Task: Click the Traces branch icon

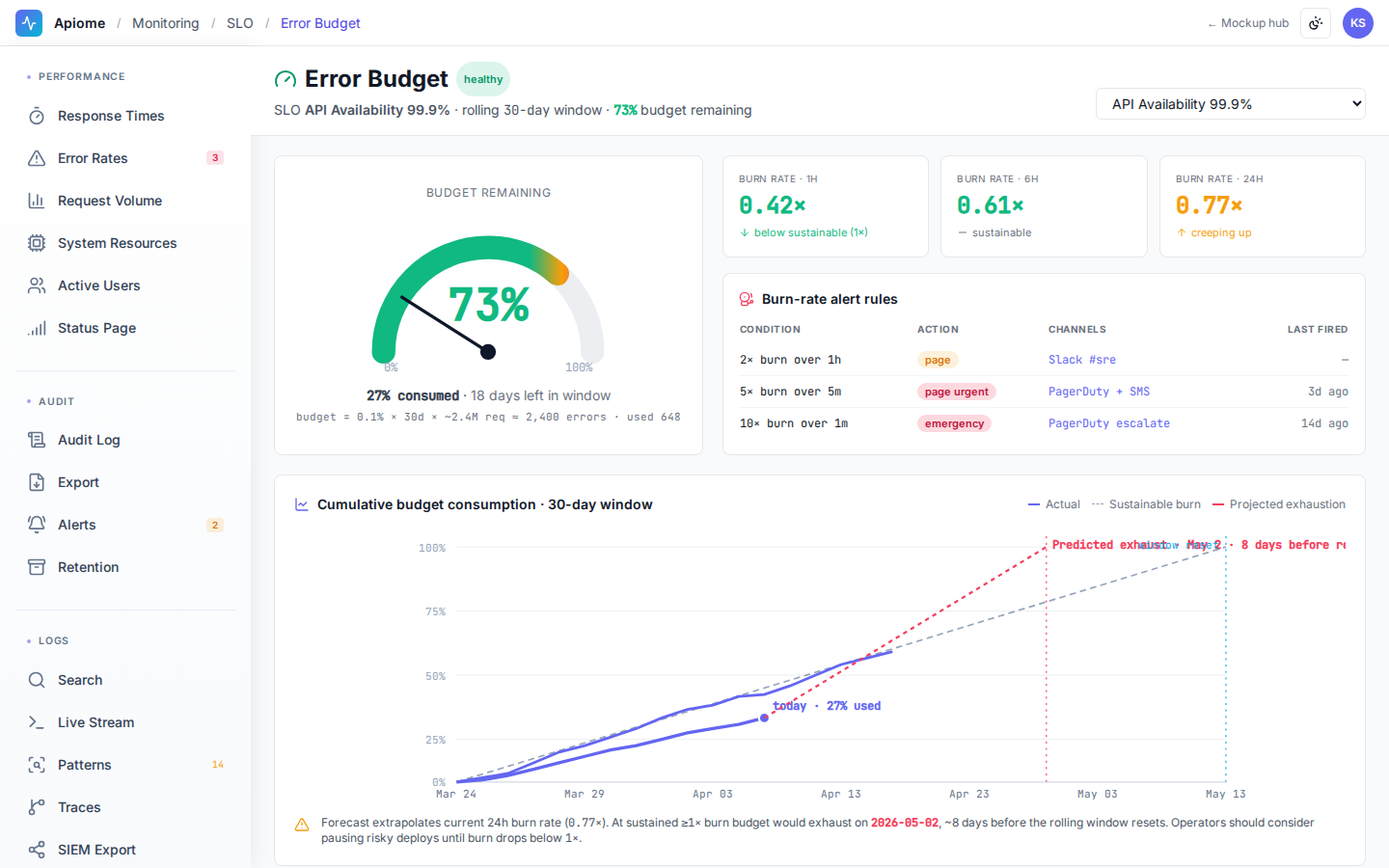Action: [37, 807]
